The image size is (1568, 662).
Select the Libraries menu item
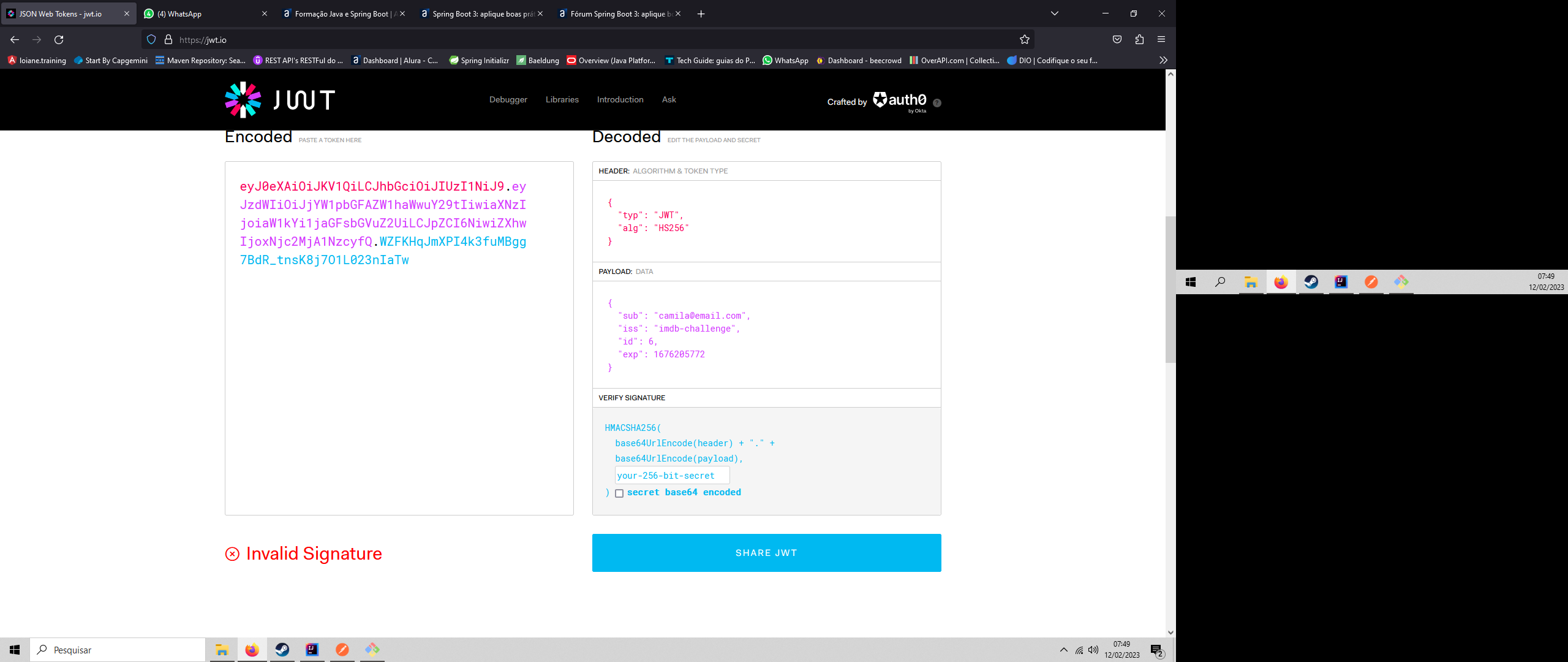[562, 99]
